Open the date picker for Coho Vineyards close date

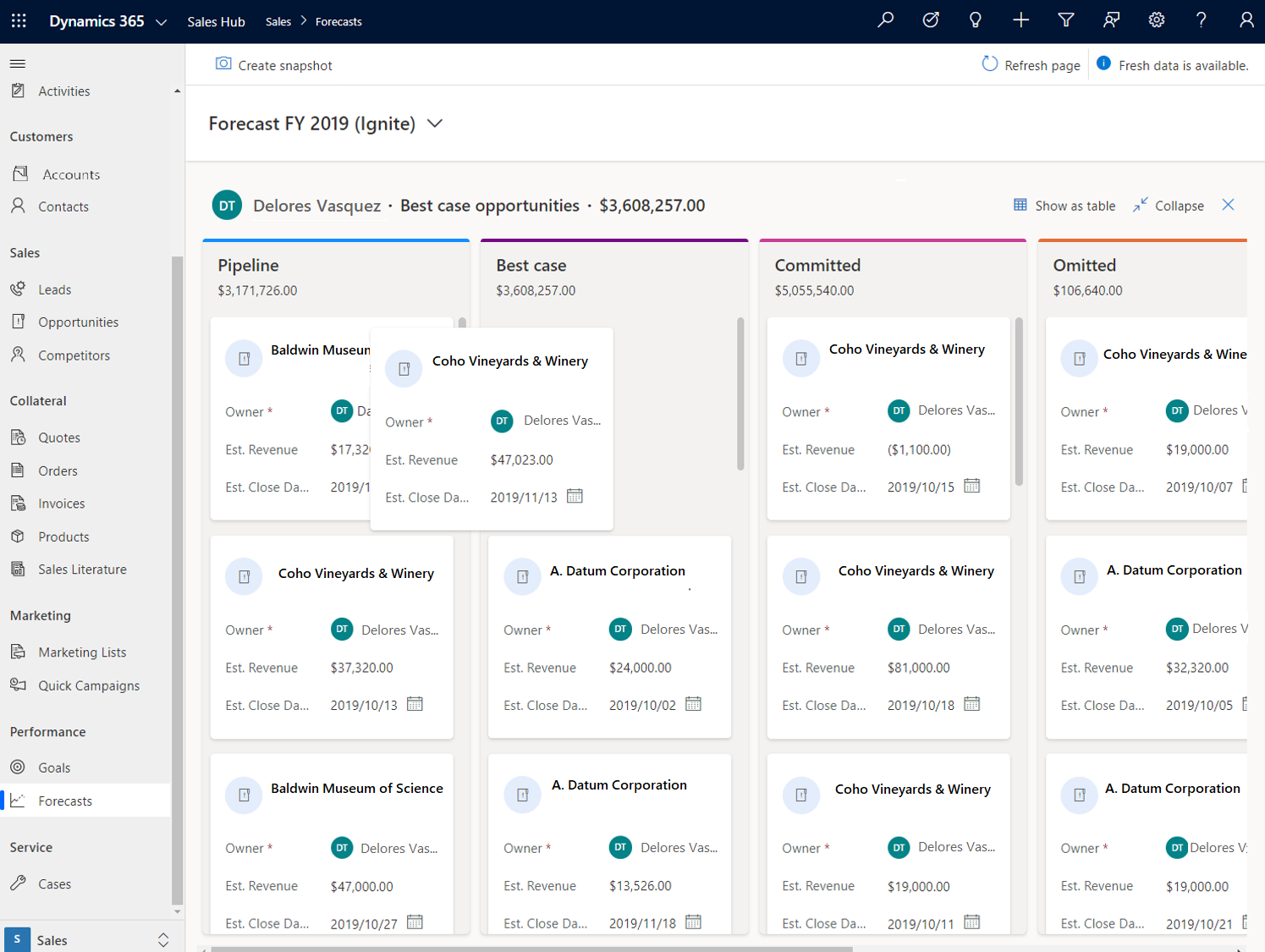click(x=575, y=496)
